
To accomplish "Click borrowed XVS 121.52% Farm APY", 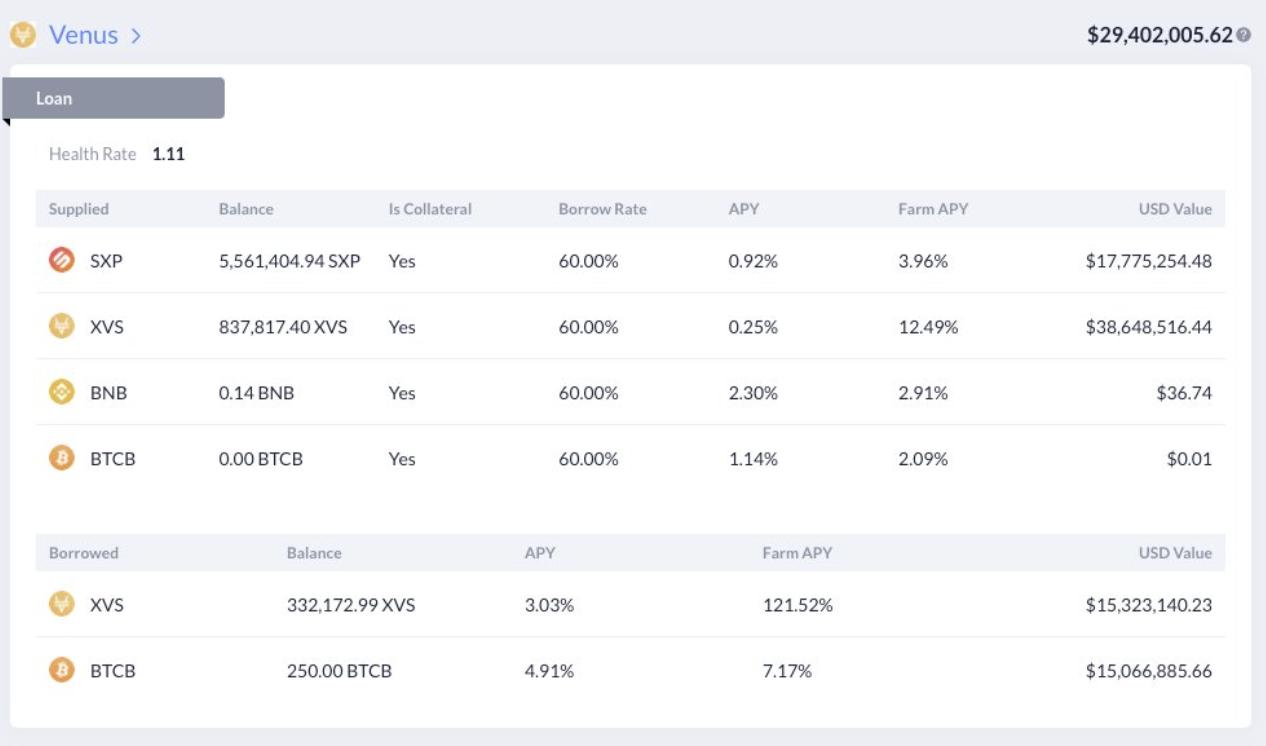I will coord(797,605).
